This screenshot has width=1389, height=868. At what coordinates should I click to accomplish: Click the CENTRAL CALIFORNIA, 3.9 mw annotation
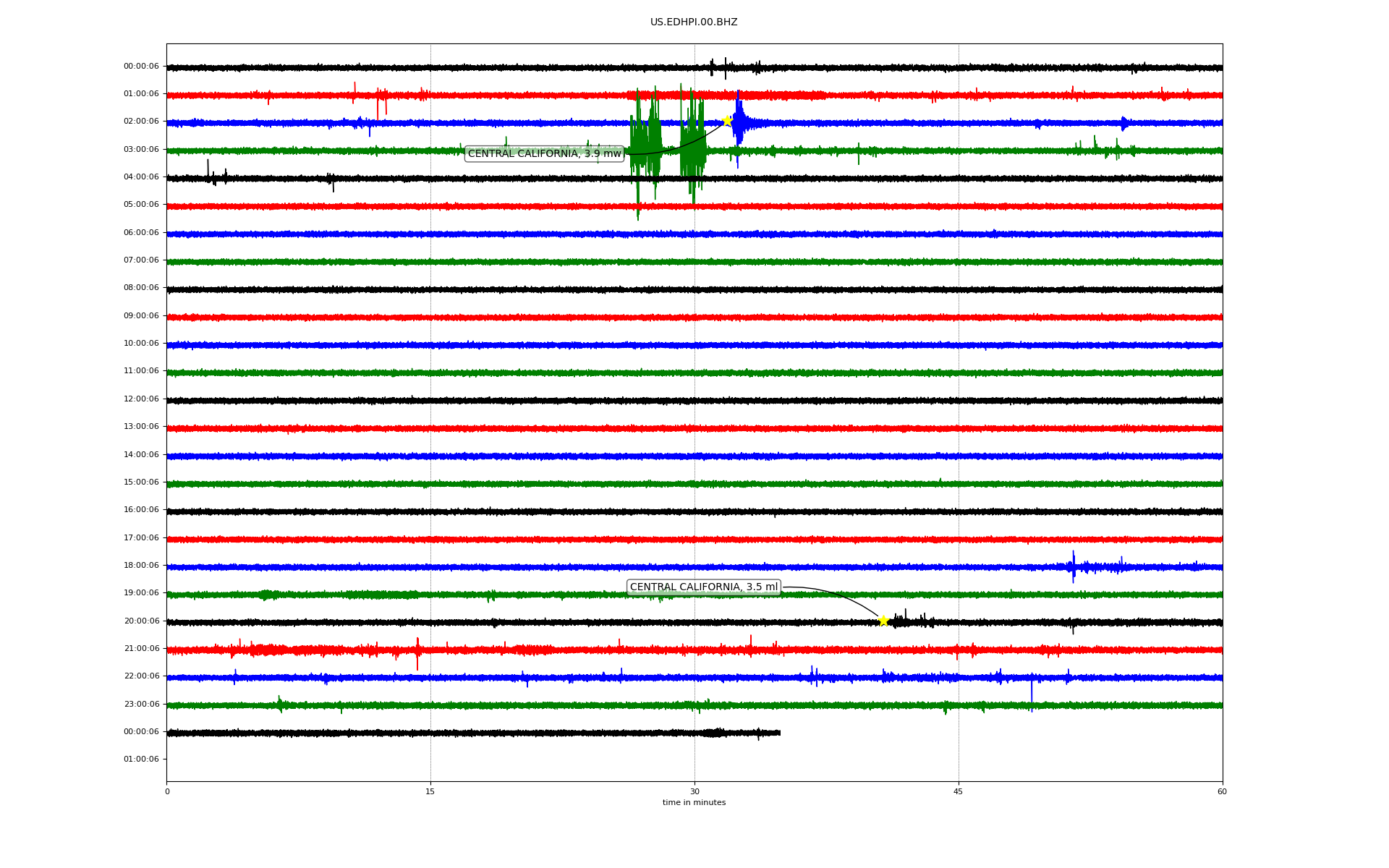click(x=544, y=153)
